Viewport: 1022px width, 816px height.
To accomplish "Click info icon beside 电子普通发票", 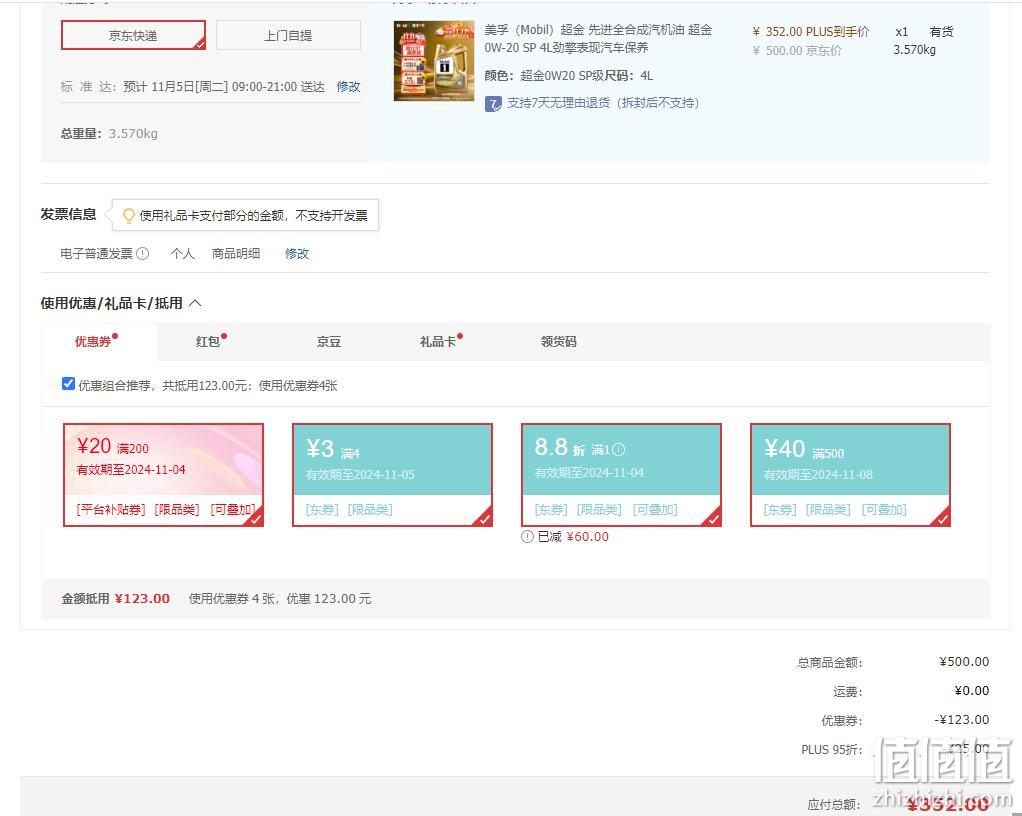I will [x=143, y=254].
